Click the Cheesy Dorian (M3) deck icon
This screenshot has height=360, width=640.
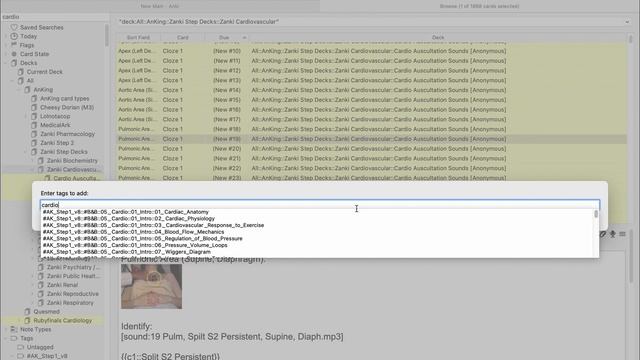coord(34,107)
